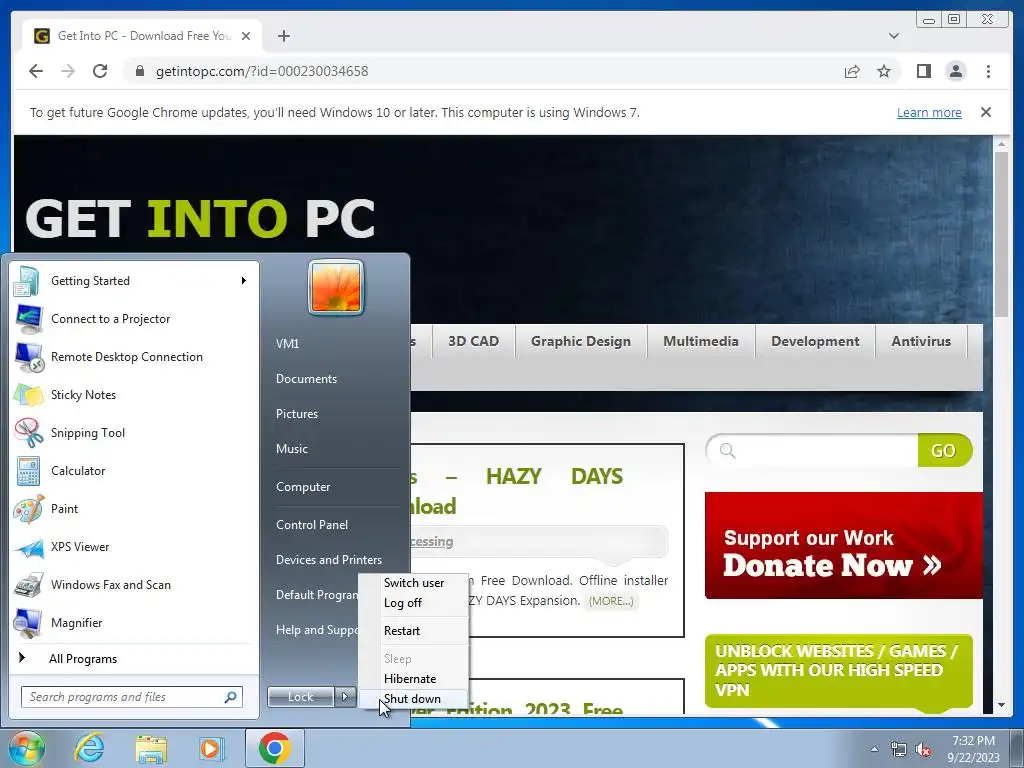This screenshot has width=1024, height=768.
Task: Launch Calculator from Start menu
Action: 134,470
